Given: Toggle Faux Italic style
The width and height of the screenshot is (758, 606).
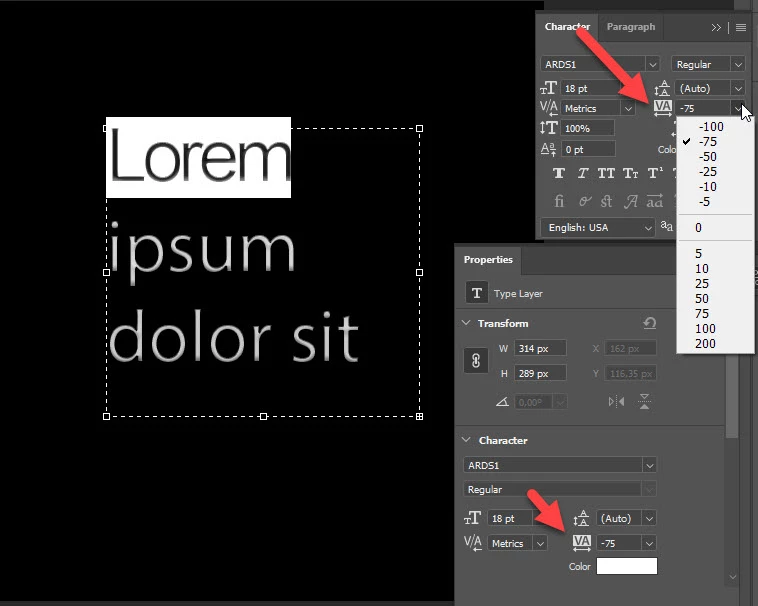Looking at the screenshot, I should click(583, 173).
